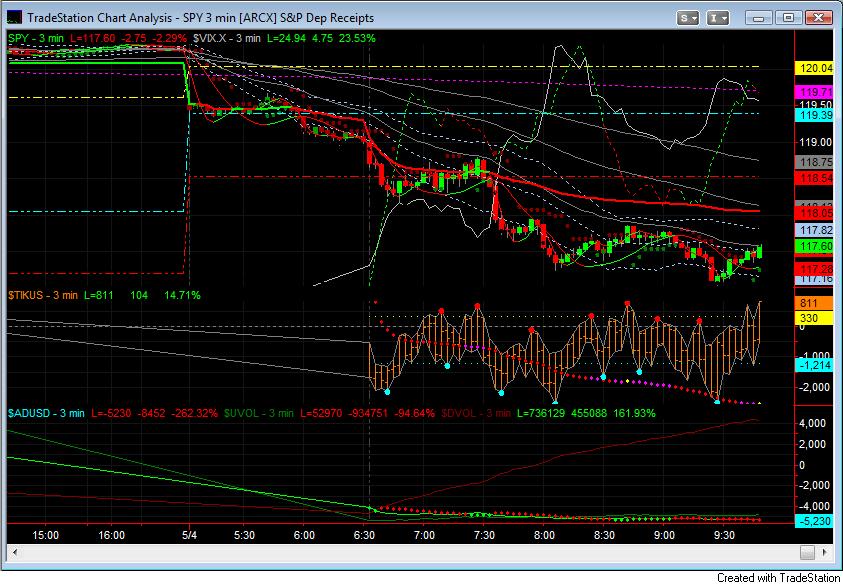This screenshot has width=843, height=584.
Task: Click the horizontal scrollbar thumb
Action: (x=807, y=552)
